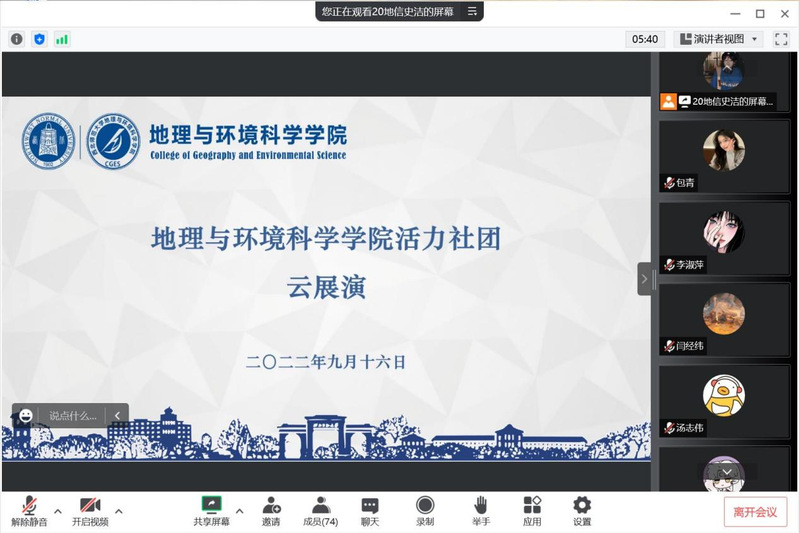Expand video options arrow beside 开启视频
The width and height of the screenshot is (799, 533).
(119, 511)
